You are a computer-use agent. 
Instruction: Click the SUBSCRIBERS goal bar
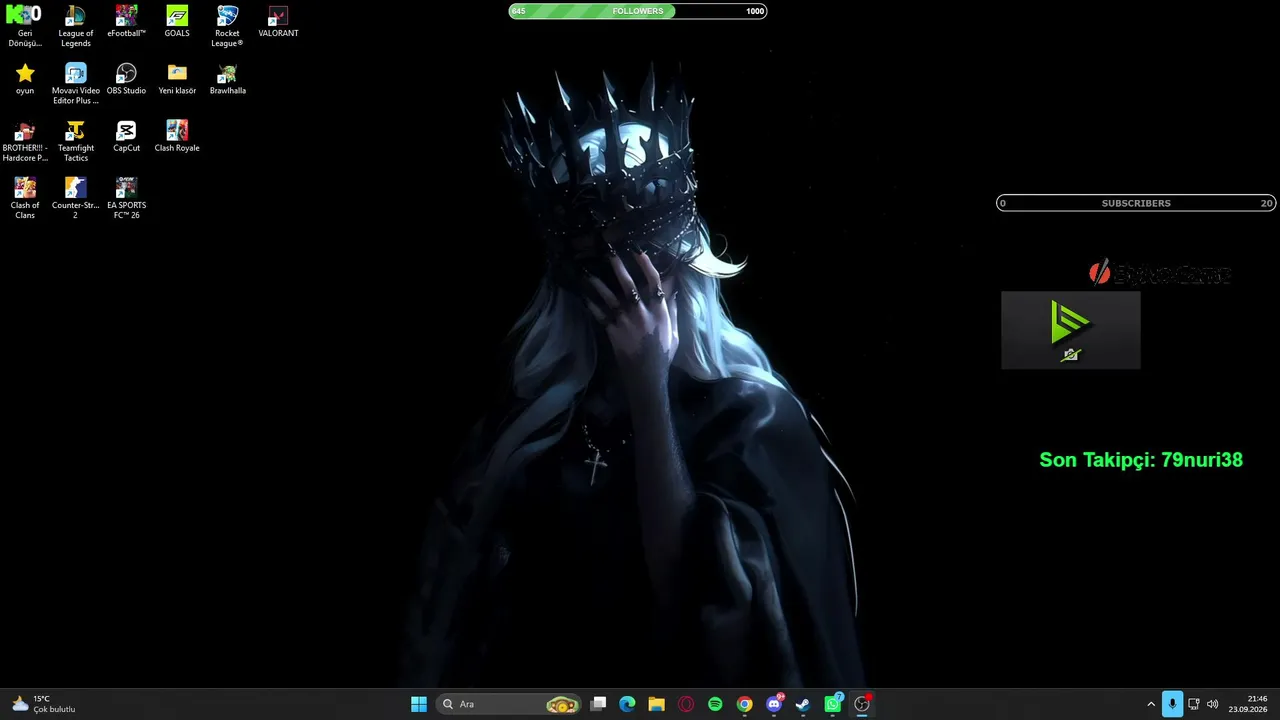1136,203
